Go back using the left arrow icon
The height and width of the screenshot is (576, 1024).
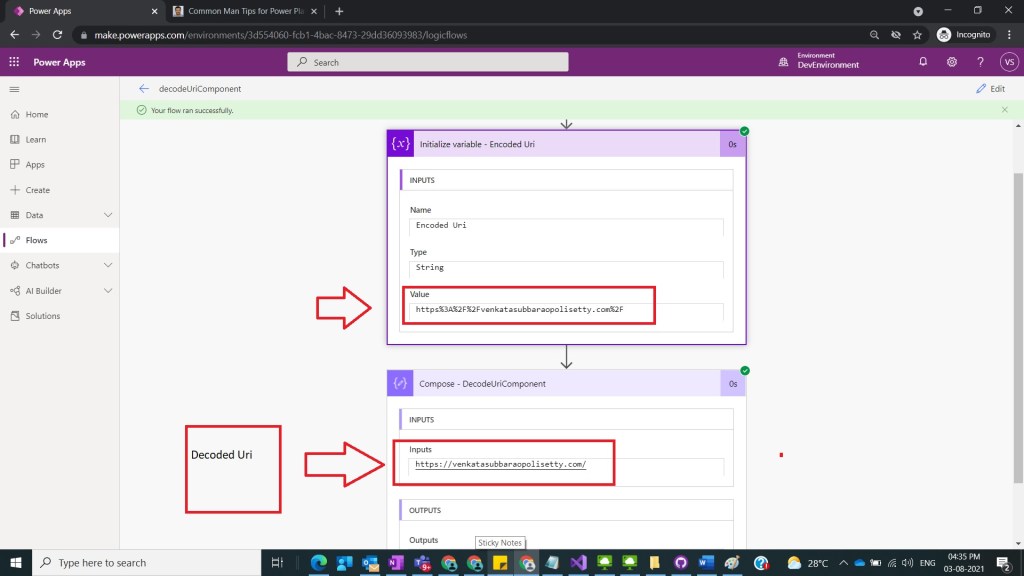coord(144,89)
